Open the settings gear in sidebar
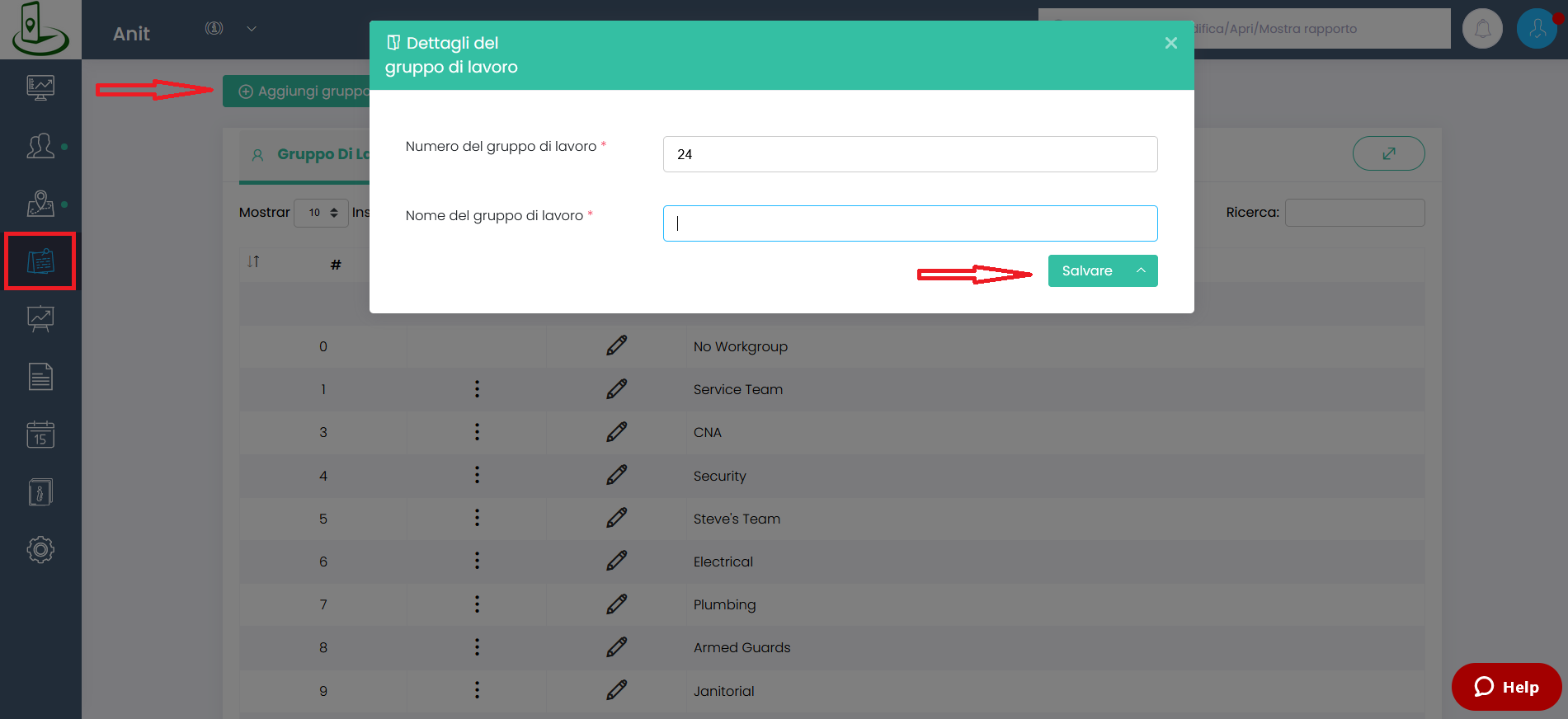 pyautogui.click(x=40, y=549)
